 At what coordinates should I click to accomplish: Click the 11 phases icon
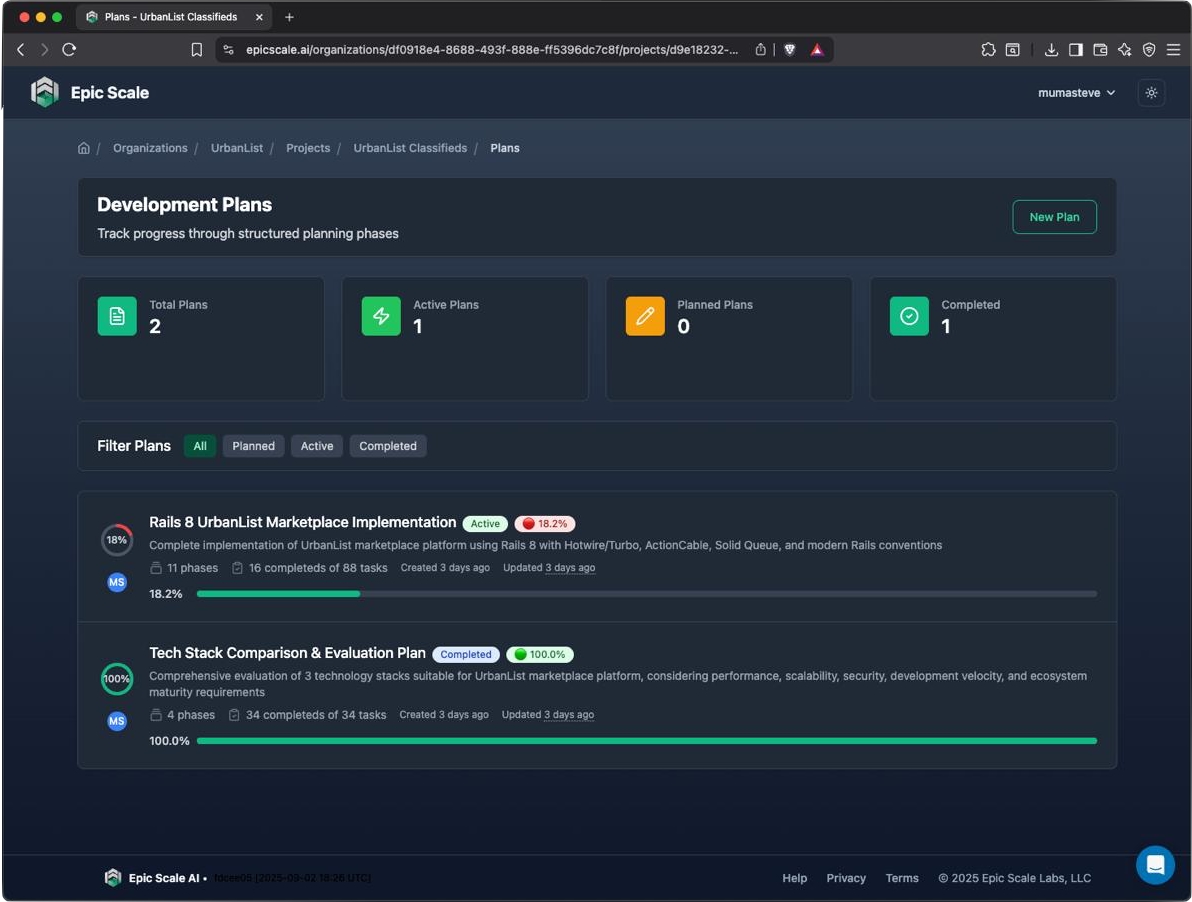coord(156,568)
